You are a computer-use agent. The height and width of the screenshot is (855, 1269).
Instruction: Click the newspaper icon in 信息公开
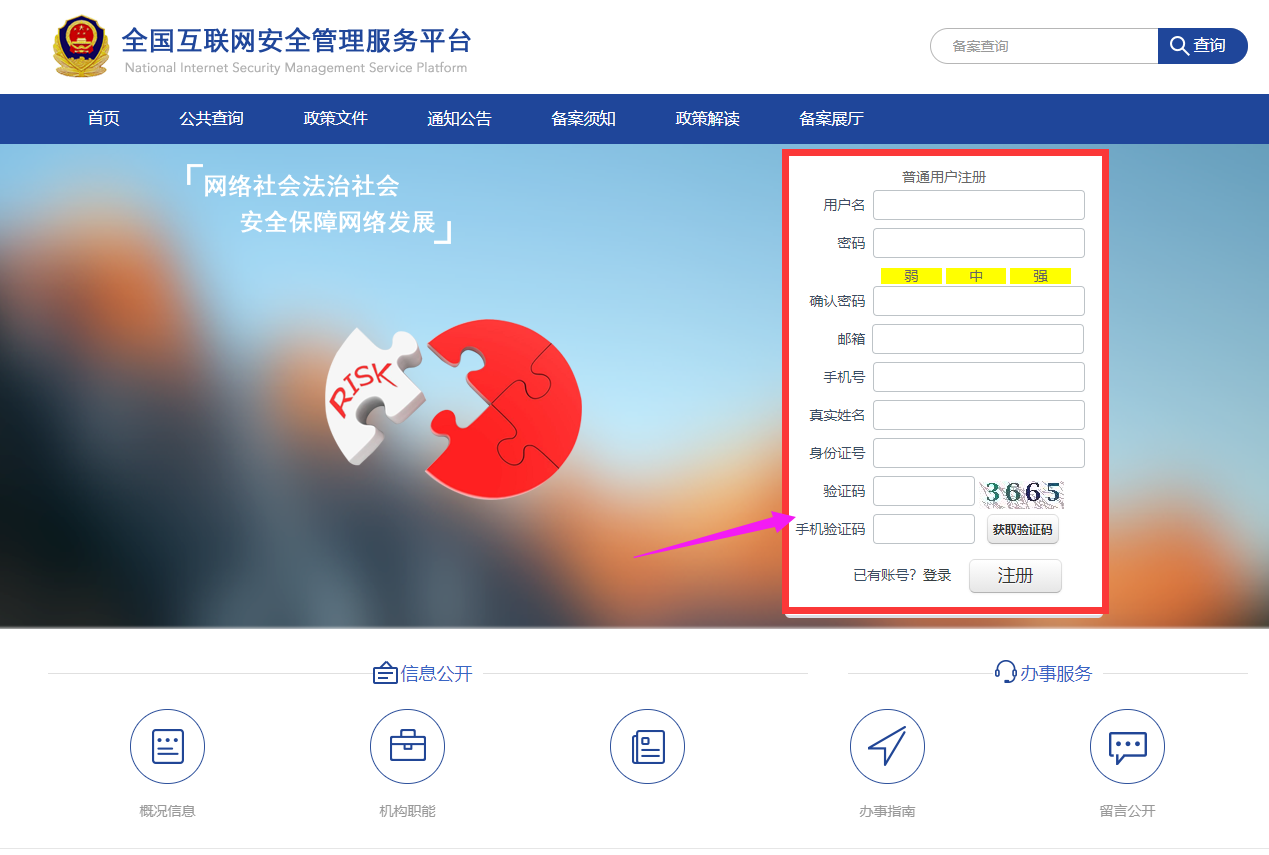click(647, 747)
